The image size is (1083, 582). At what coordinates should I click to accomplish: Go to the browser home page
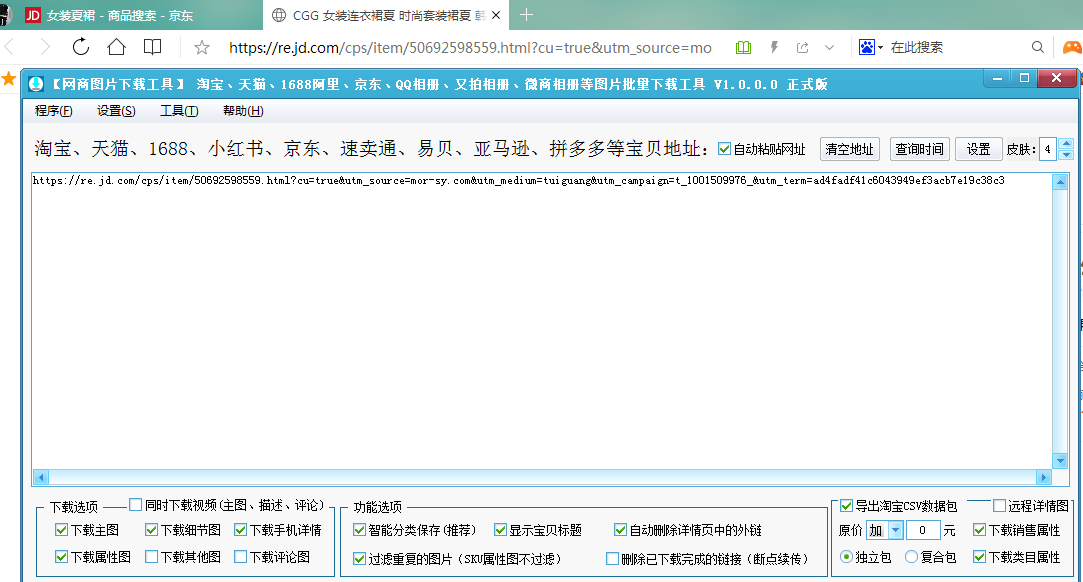click(117, 46)
